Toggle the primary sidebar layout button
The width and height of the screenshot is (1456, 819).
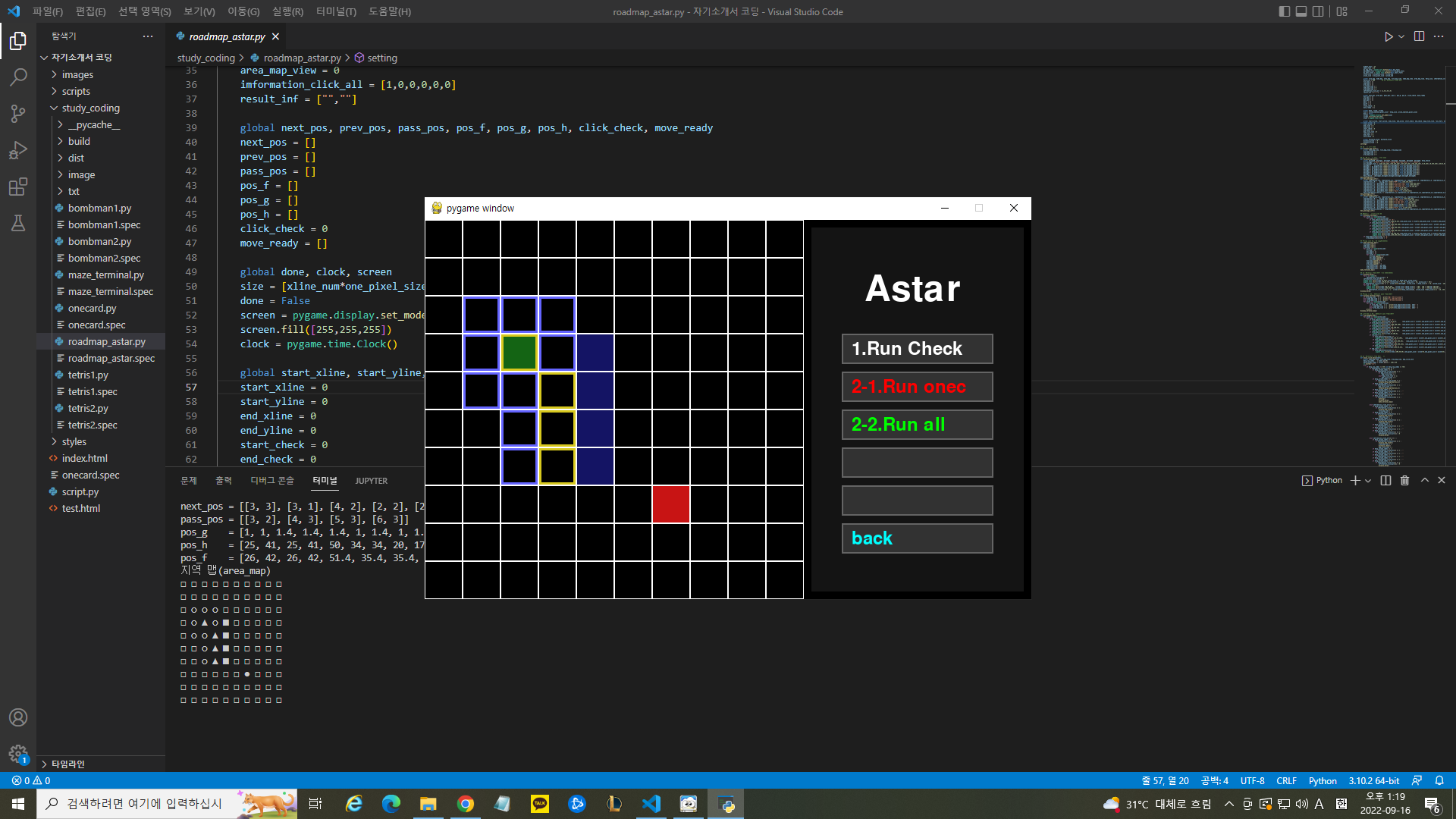tap(1284, 11)
